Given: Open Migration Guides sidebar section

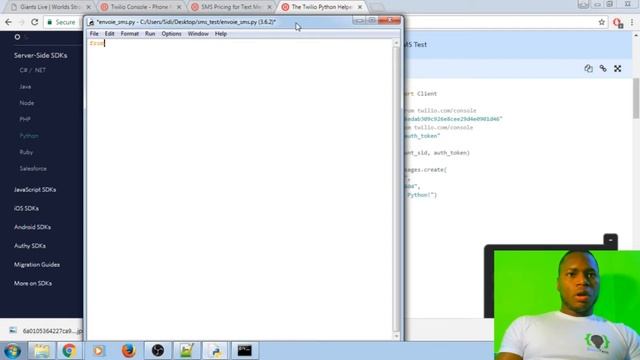Looking at the screenshot, I should click(37, 264).
